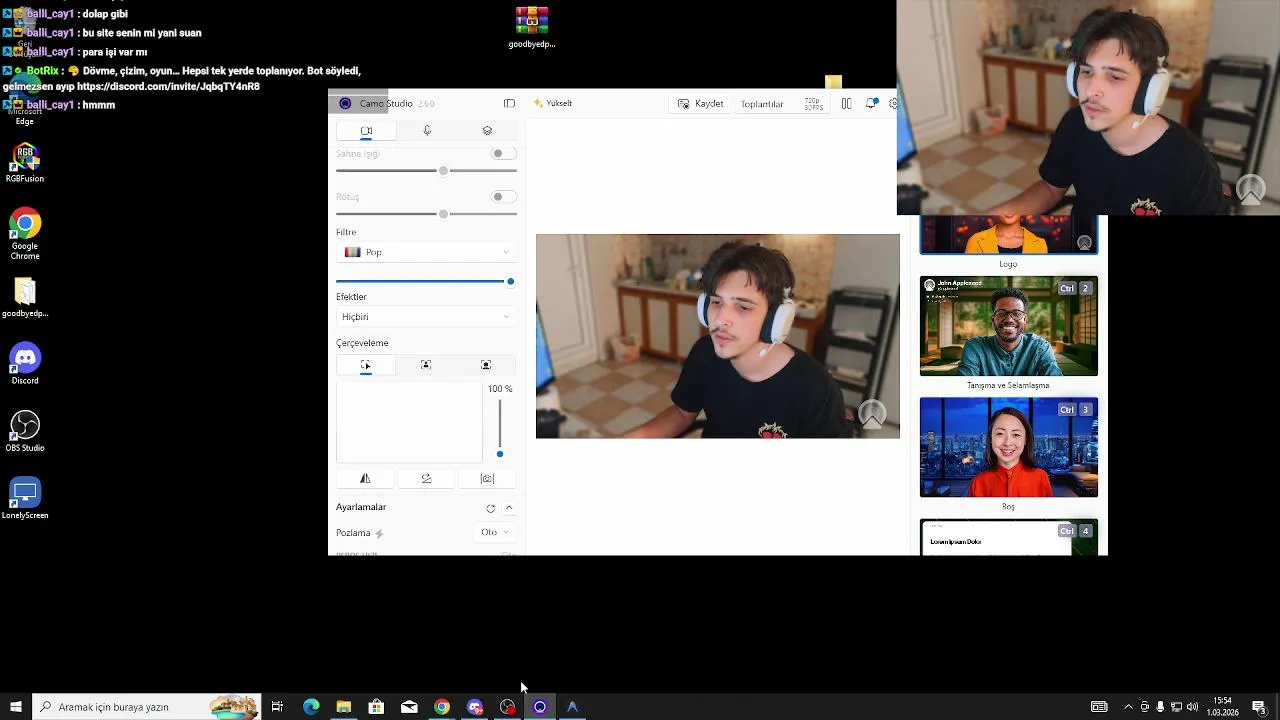
Task: Click the Windows Start button
Action: coord(16,707)
